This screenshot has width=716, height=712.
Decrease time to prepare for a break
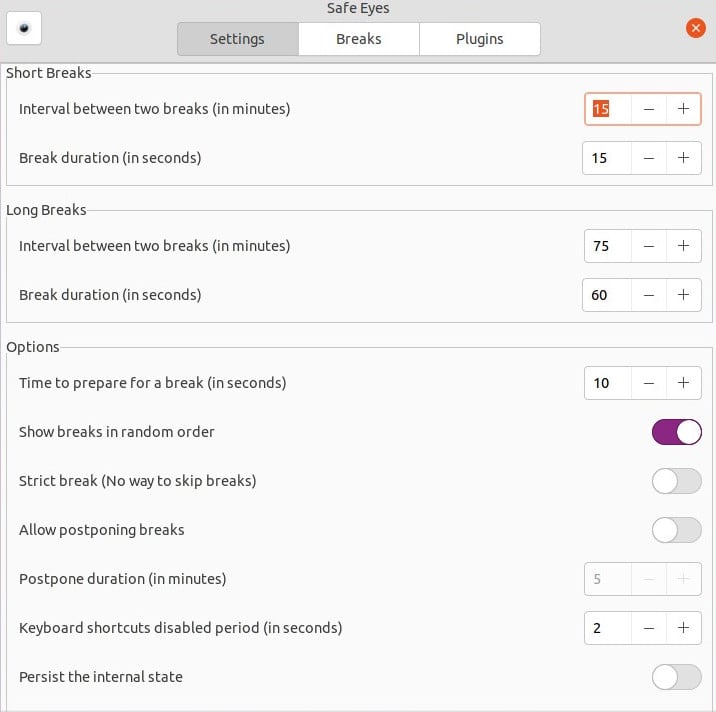click(648, 383)
